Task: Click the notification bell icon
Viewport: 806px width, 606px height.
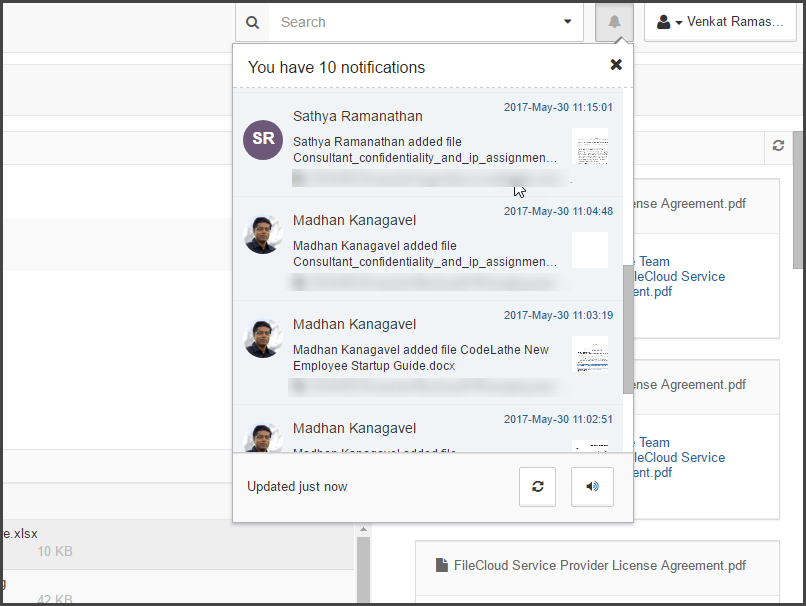Action: [x=614, y=22]
